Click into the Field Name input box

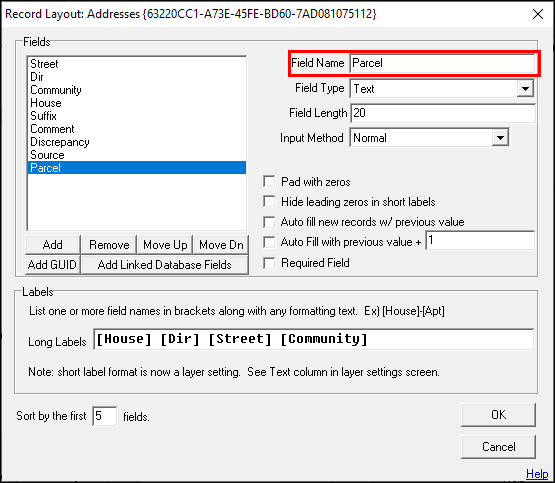442,63
